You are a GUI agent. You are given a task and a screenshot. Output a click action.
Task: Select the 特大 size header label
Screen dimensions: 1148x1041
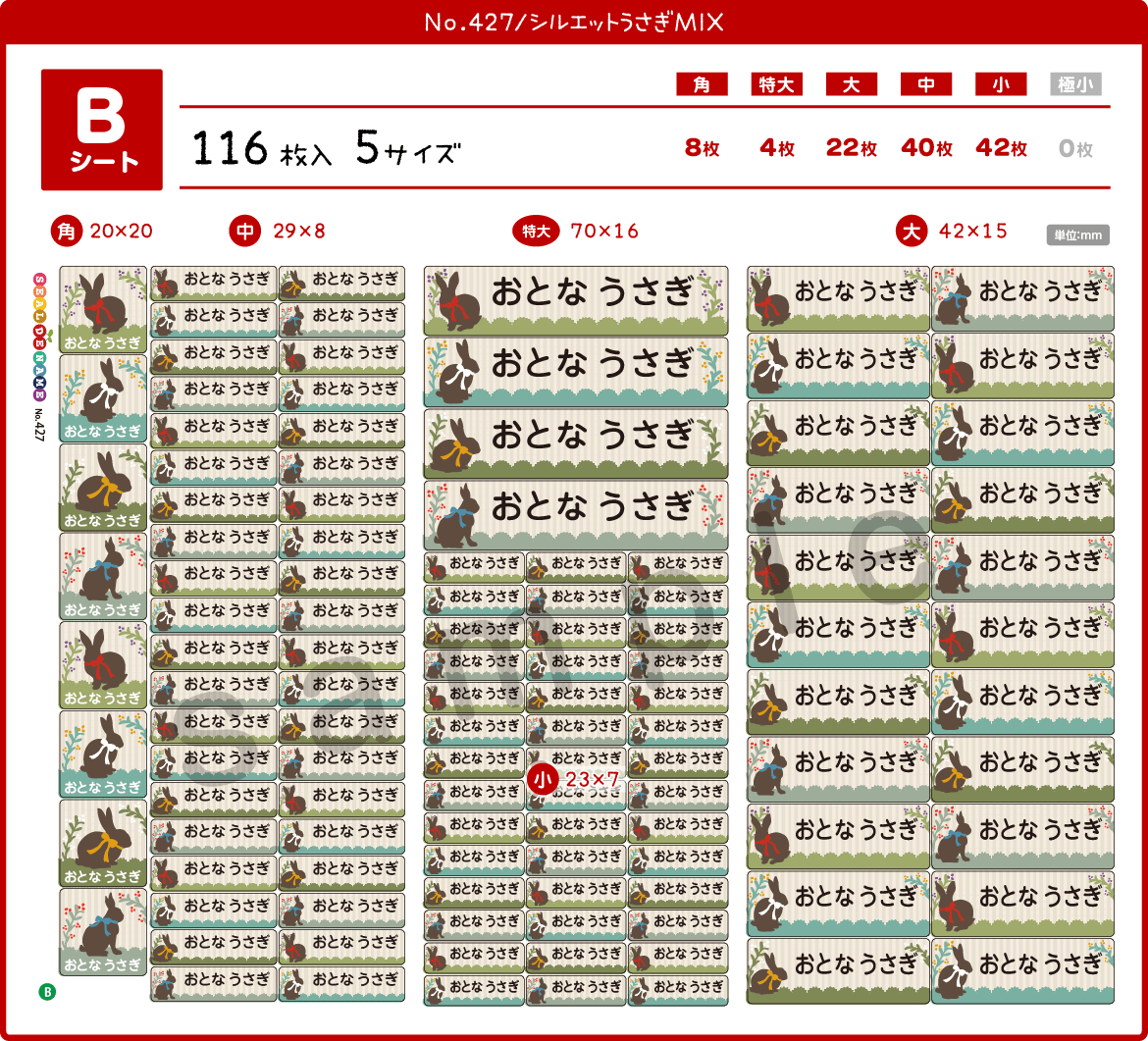click(777, 84)
